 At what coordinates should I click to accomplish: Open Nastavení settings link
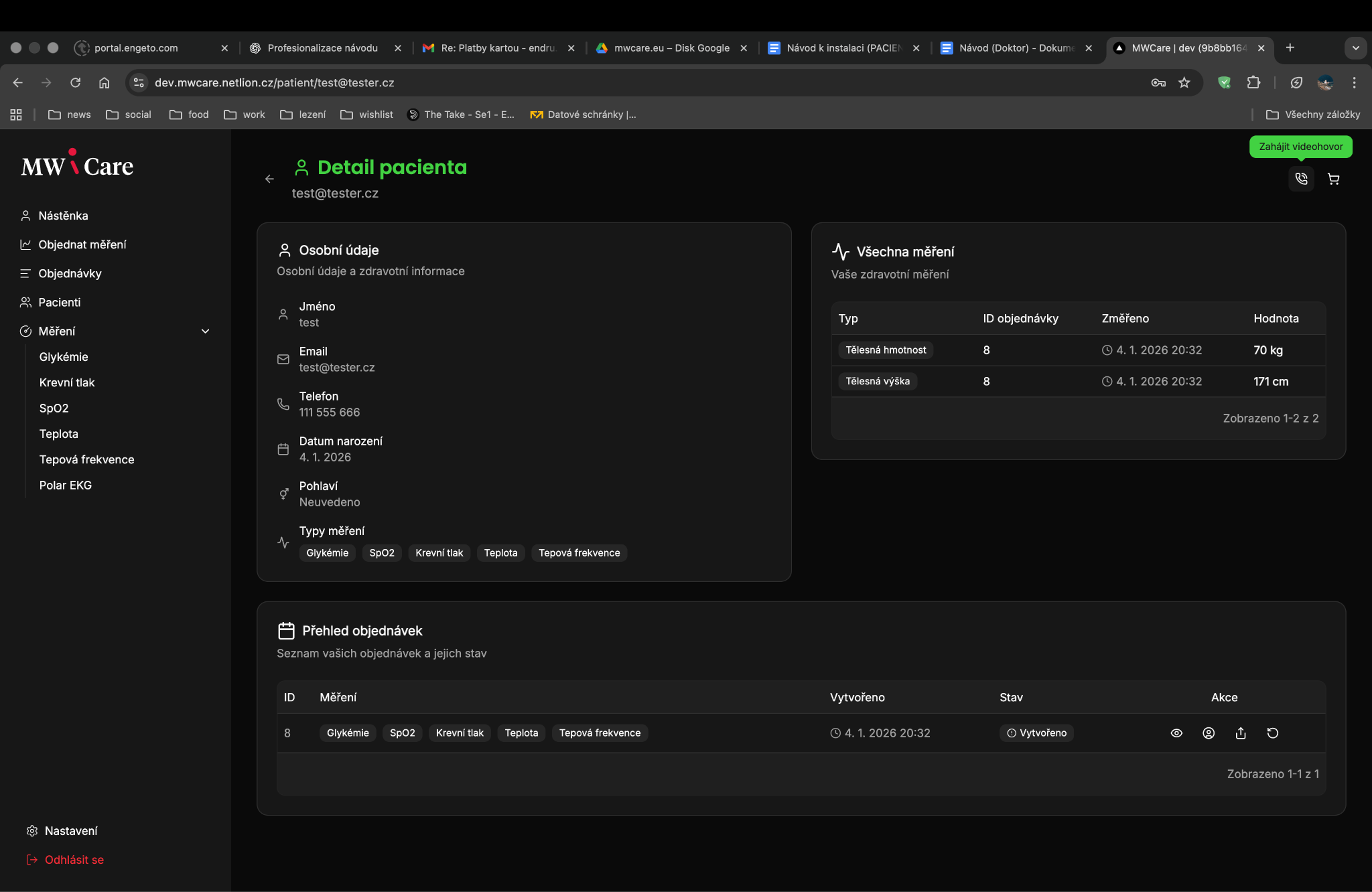(70, 831)
